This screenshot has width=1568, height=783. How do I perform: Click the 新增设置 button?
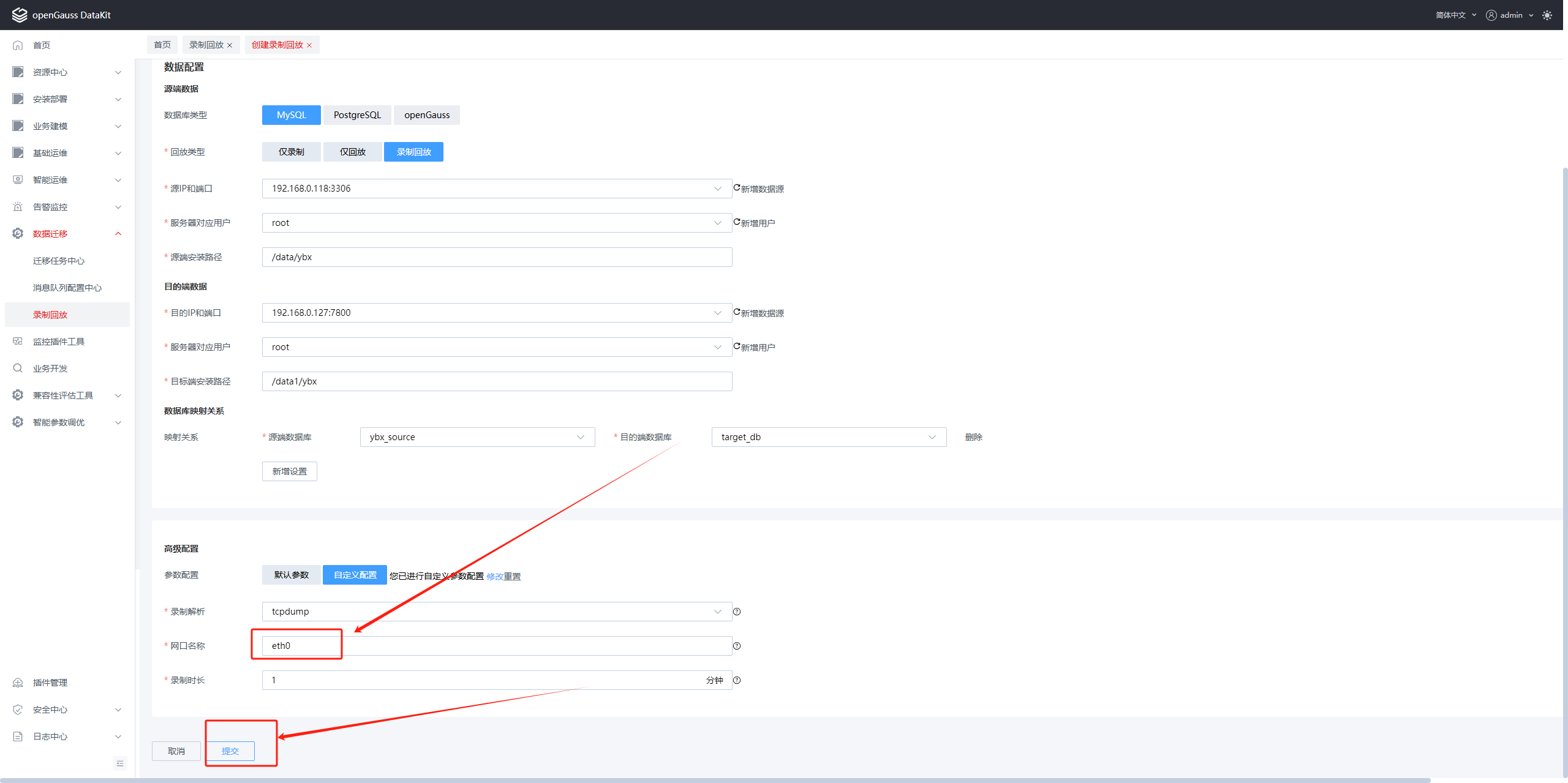(289, 471)
